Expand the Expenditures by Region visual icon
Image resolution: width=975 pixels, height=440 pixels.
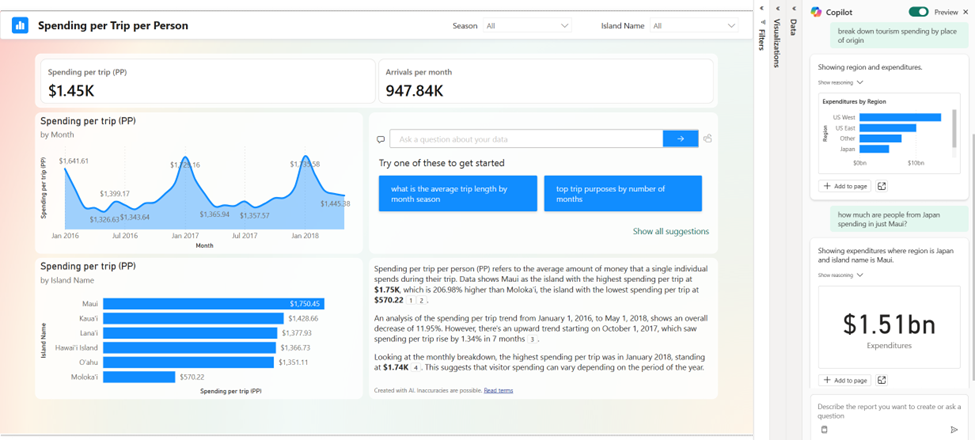[882, 186]
